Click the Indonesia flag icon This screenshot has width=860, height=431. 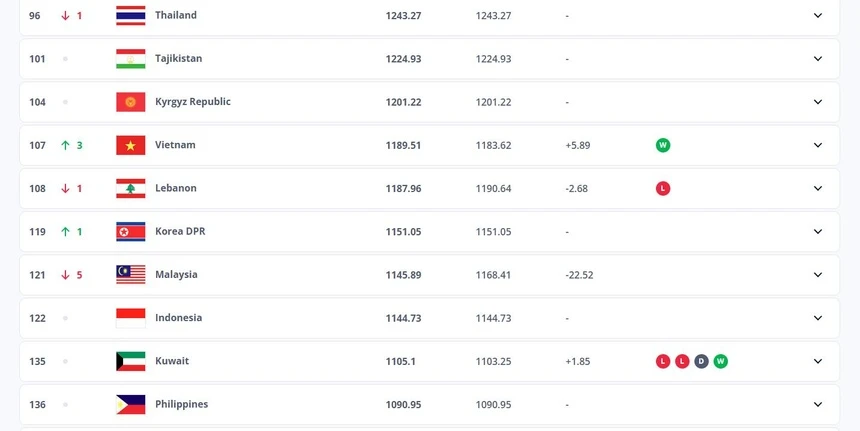(x=130, y=318)
